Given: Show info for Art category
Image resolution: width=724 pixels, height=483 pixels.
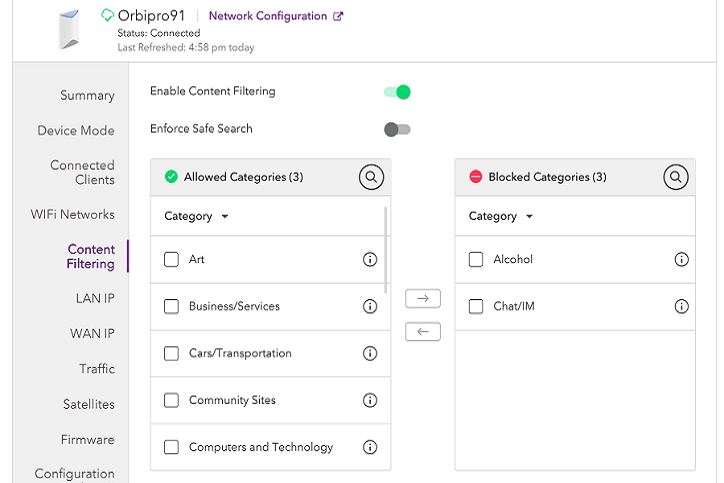Looking at the screenshot, I should pos(370,260).
